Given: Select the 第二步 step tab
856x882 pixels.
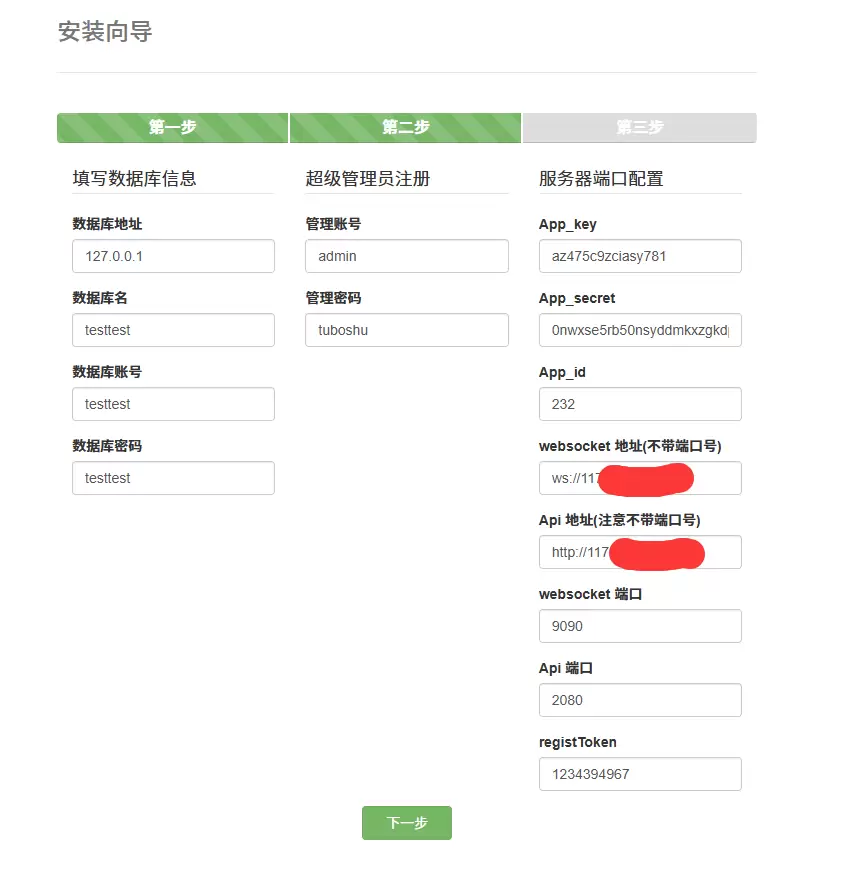Looking at the screenshot, I should click(405, 127).
